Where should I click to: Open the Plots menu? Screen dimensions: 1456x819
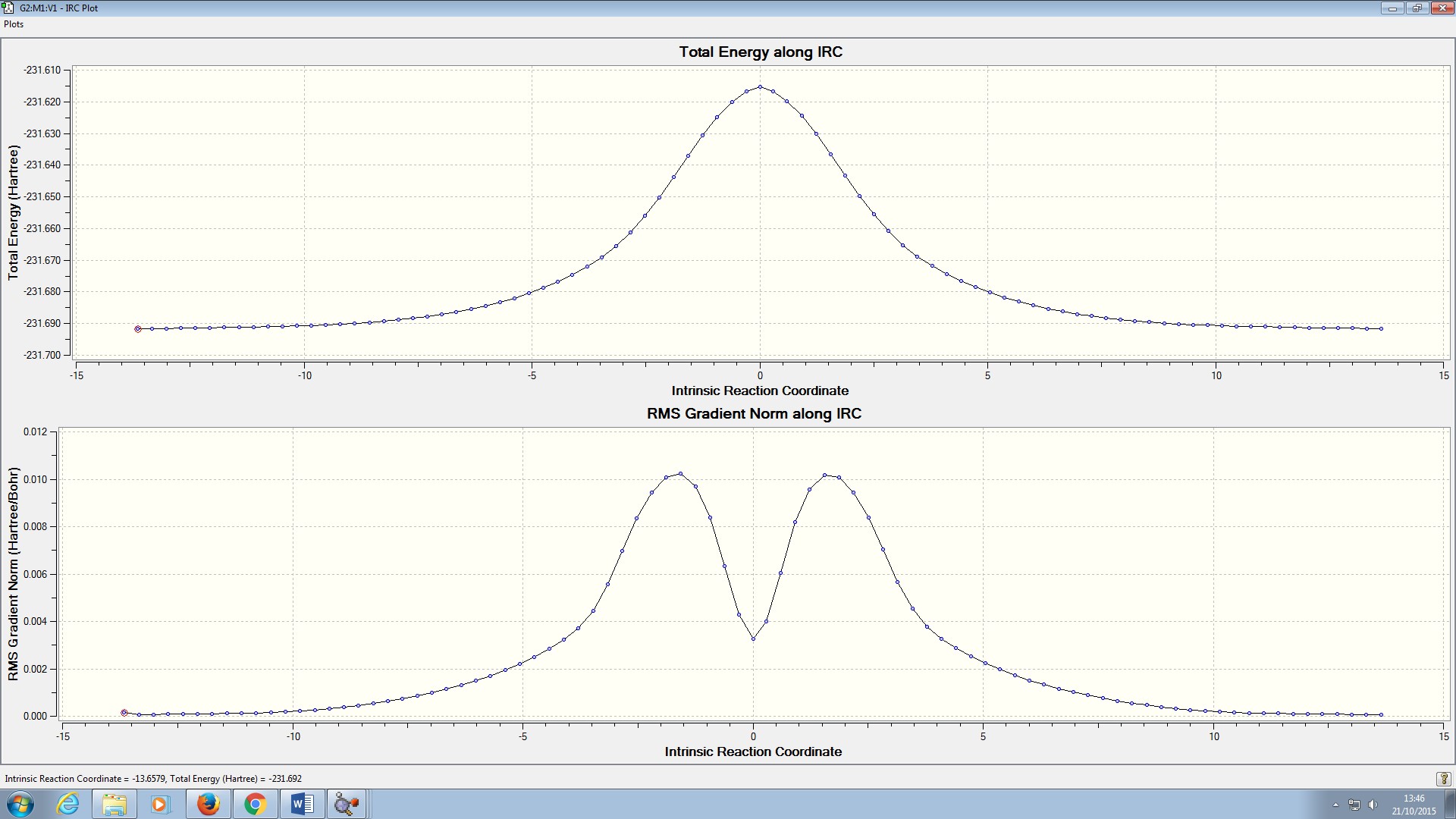pyautogui.click(x=14, y=24)
